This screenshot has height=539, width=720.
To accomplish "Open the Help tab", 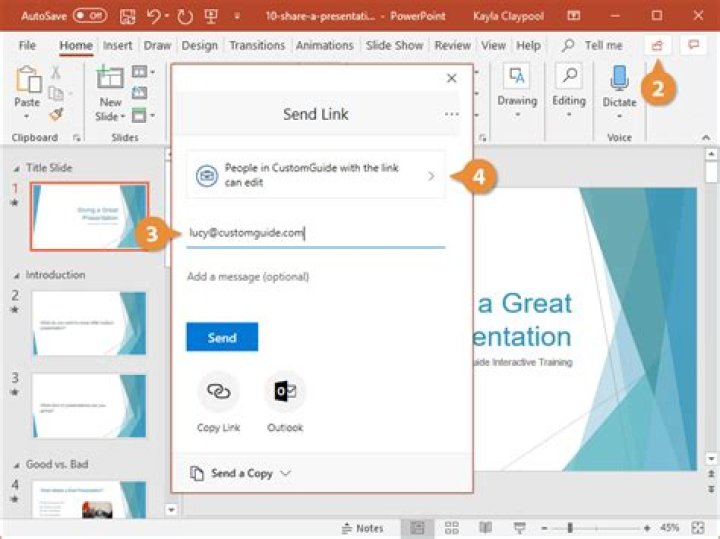I will (x=528, y=45).
